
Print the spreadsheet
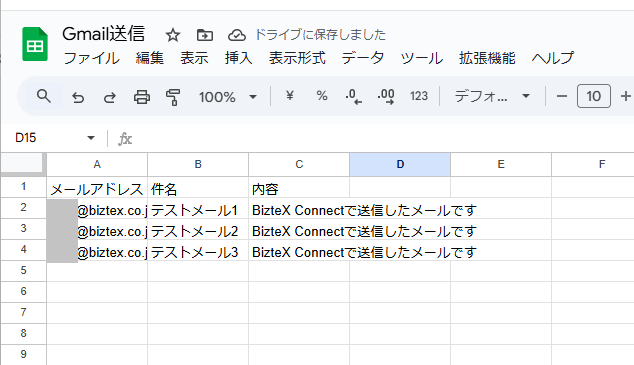click(x=142, y=97)
